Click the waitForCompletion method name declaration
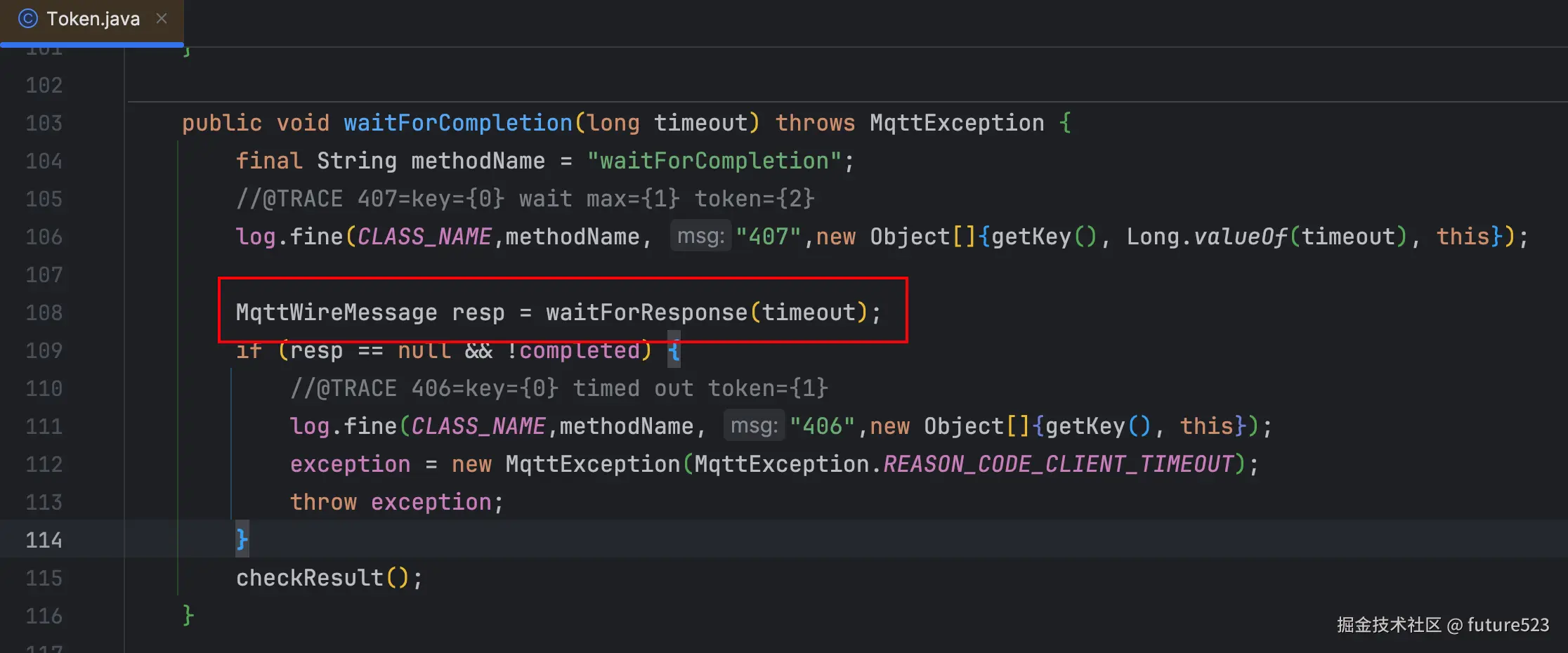Image resolution: width=1568 pixels, height=653 pixels. pyautogui.click(x=457, y=124)
